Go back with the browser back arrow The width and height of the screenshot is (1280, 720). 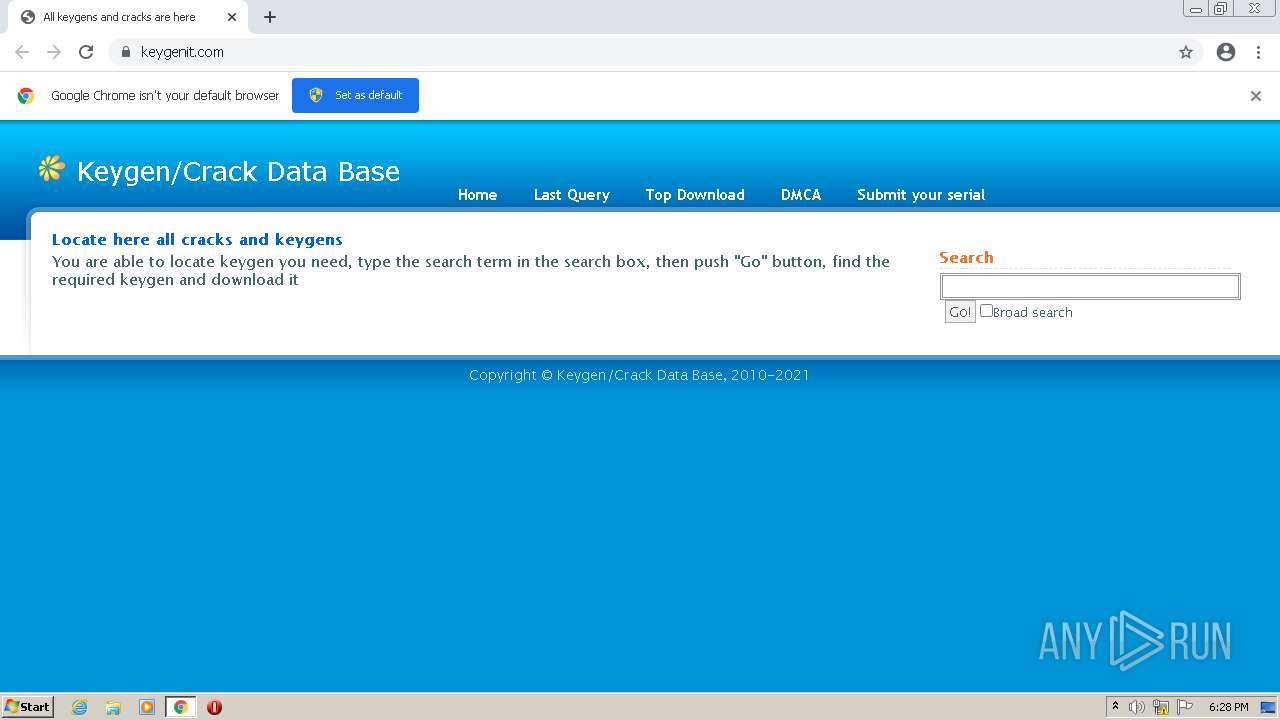pos(22,52)
